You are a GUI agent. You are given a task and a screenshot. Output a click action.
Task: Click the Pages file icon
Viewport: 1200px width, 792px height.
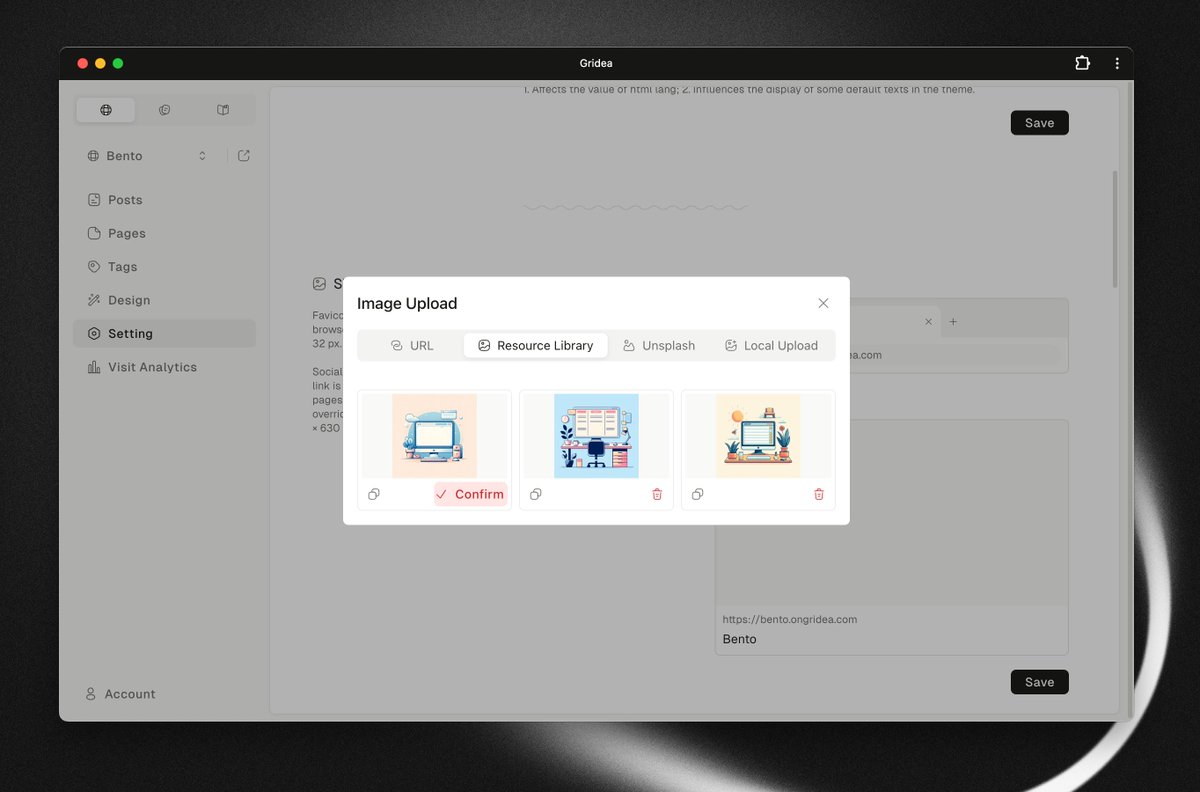tap(94, 233)
